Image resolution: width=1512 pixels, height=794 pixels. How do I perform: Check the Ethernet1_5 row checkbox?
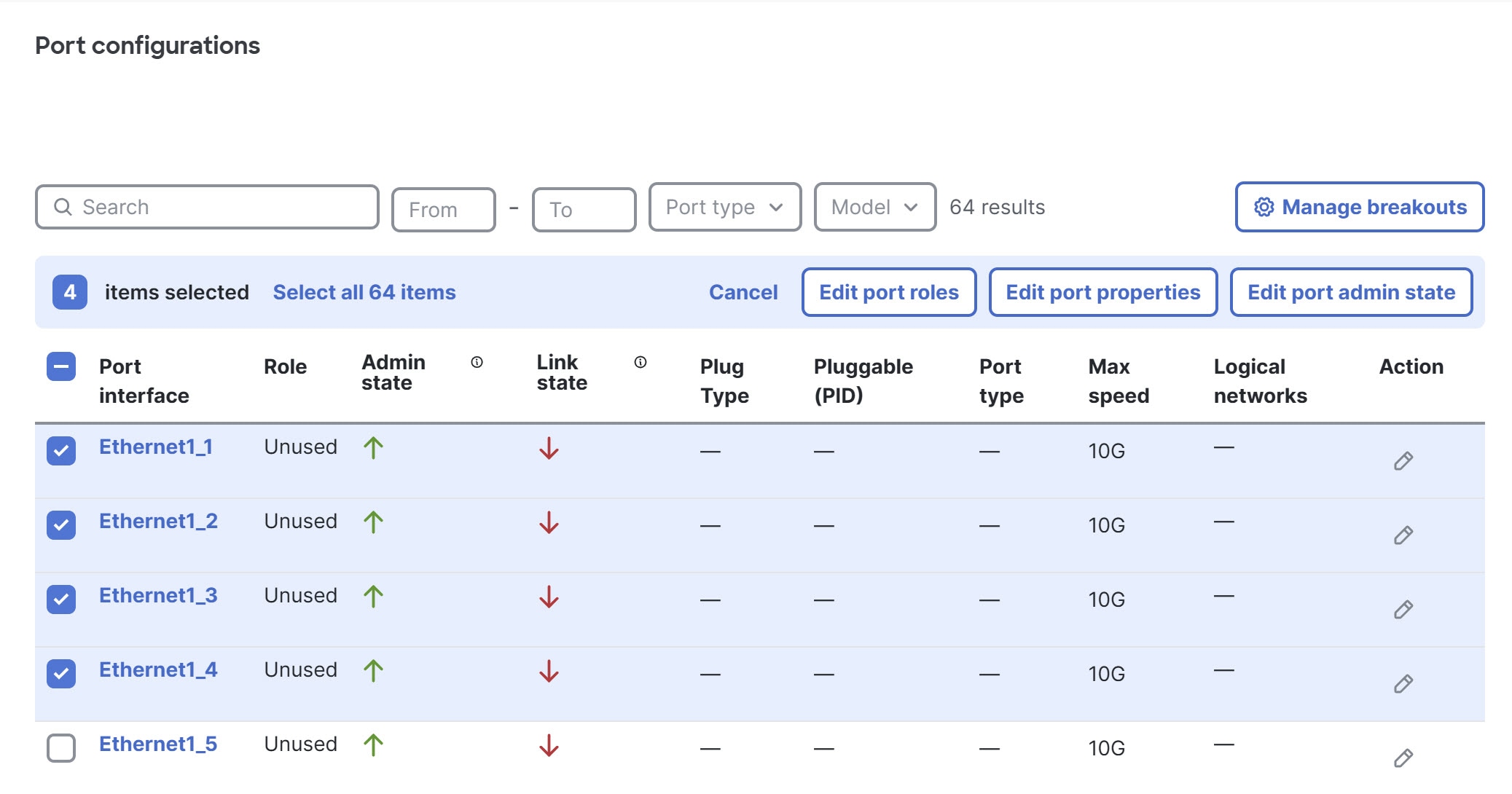[x=61, y=748]
